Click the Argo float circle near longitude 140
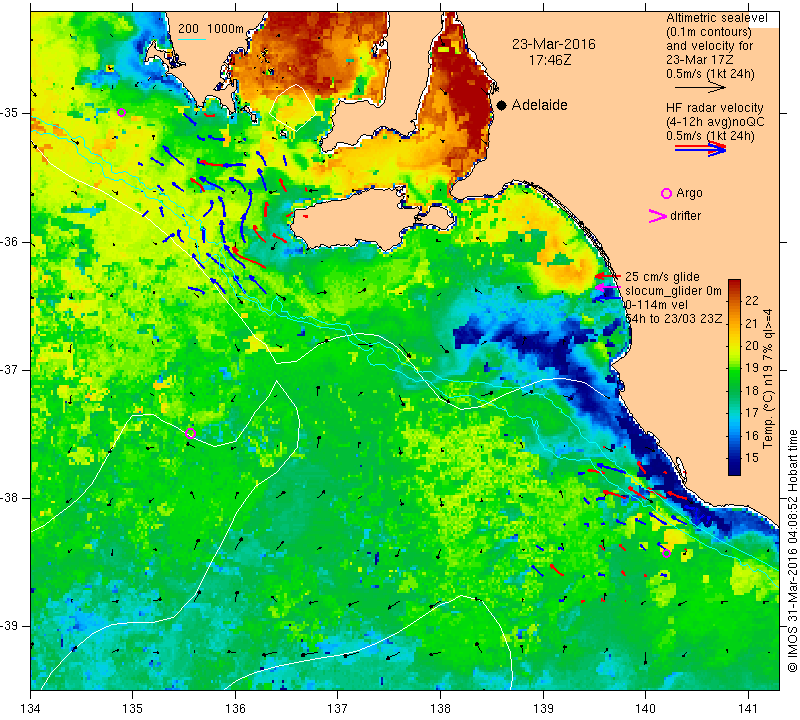The height and width of the screenshot is (720, 800). pos(666,554)
